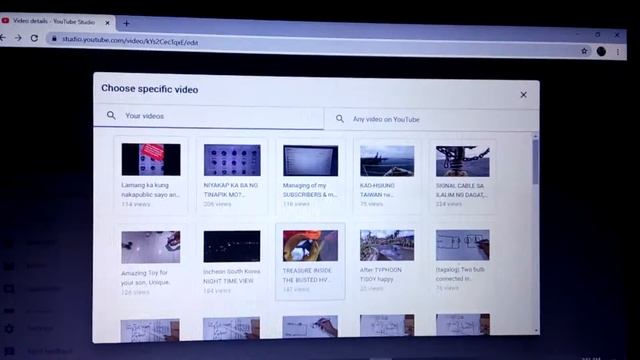640x360 pixels.
Task: Select the 'KAOHSIUNG TAIWAN' video thumbnail
Action: tap(387, 161)
